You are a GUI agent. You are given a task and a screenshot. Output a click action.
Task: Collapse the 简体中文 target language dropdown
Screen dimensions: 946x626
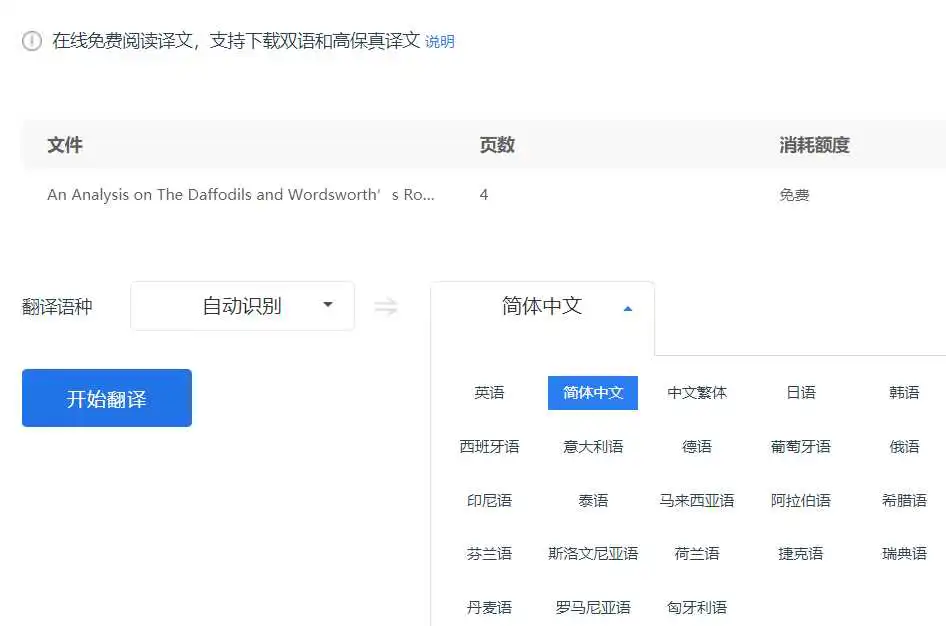click(542, 306)
